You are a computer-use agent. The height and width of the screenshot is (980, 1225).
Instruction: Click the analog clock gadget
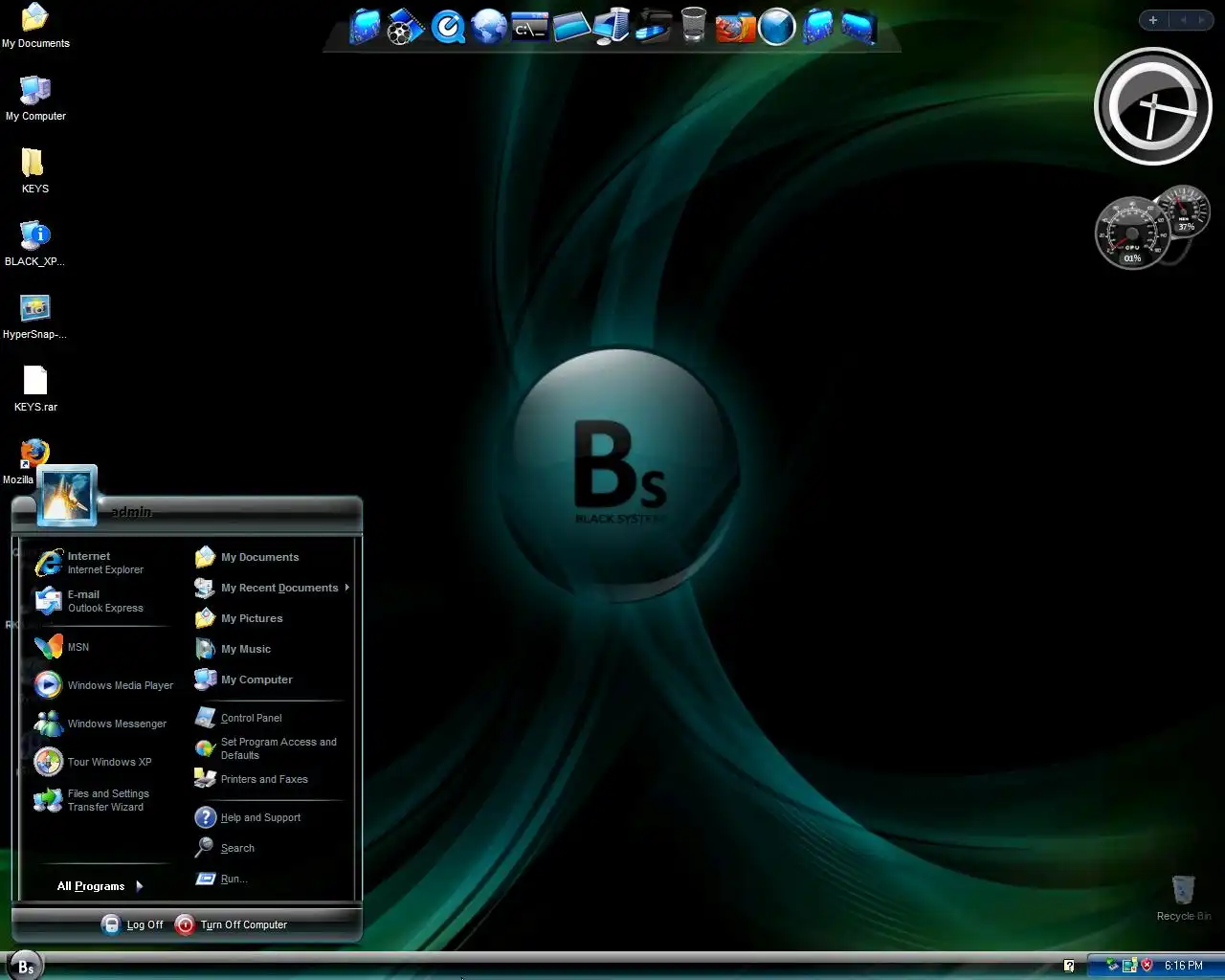point(1153,106)
